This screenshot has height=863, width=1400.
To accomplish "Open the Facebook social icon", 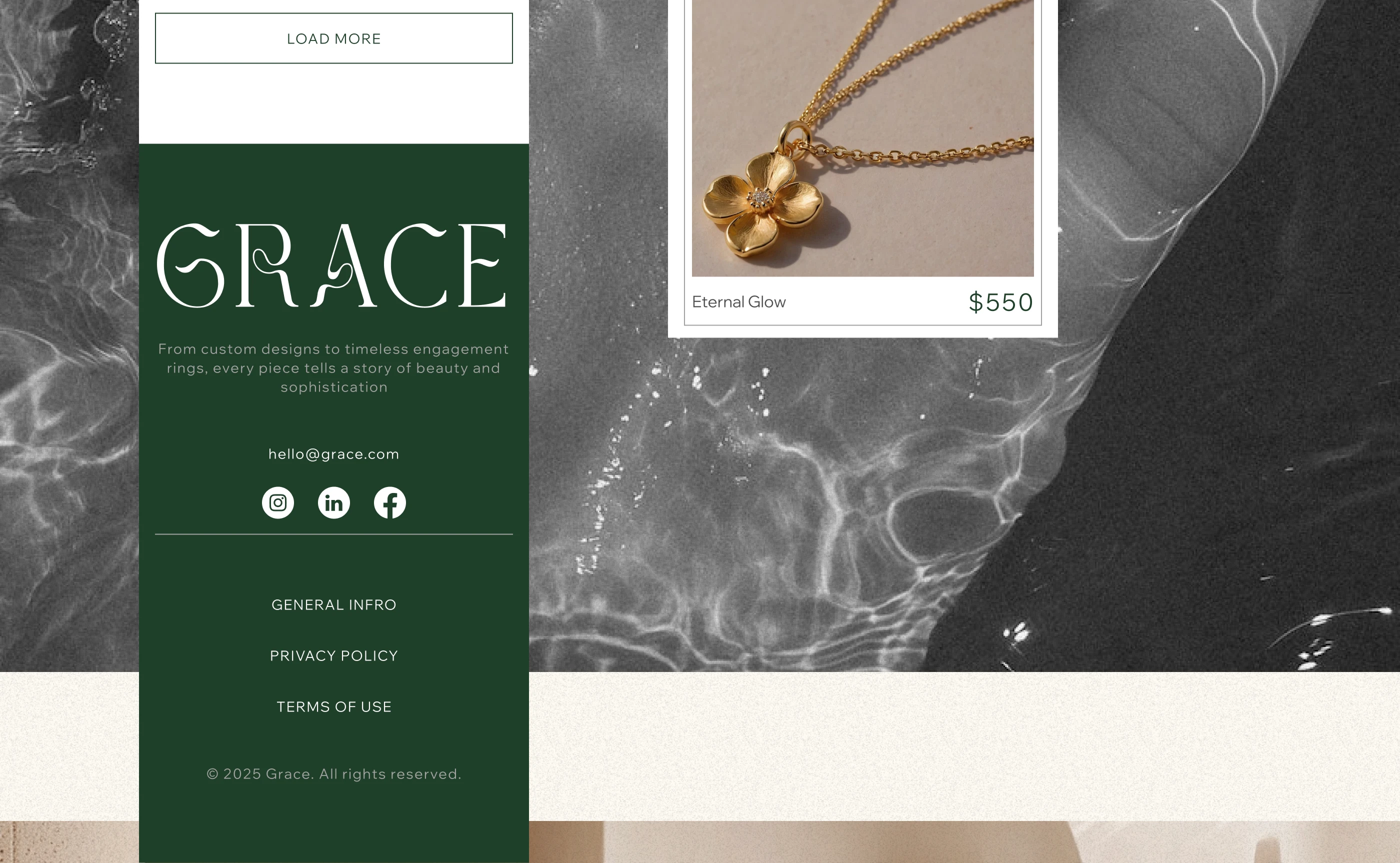I will point(390,503).
